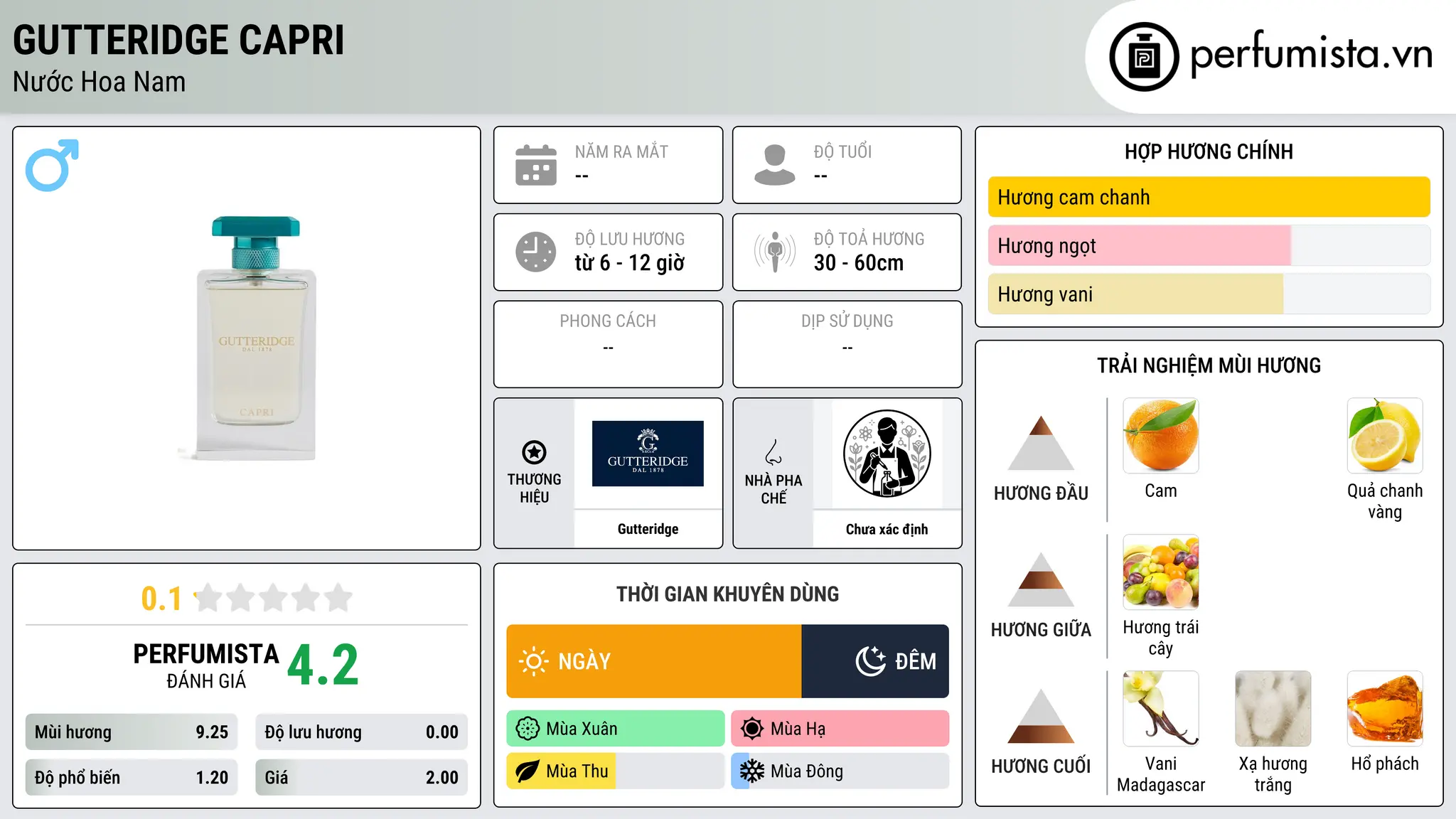Click the Hương cam chanh accord bar

click(1209, 197)
